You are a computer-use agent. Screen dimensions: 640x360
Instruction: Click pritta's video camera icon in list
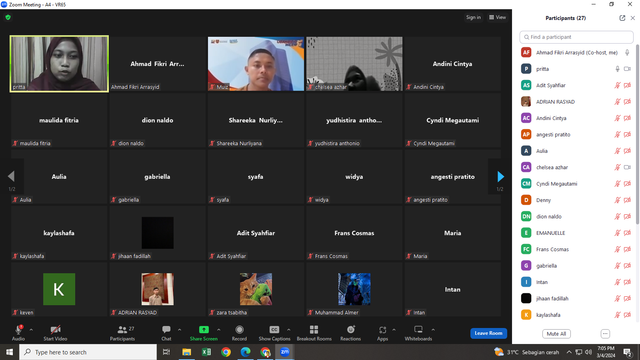click(x=627, y=69)
